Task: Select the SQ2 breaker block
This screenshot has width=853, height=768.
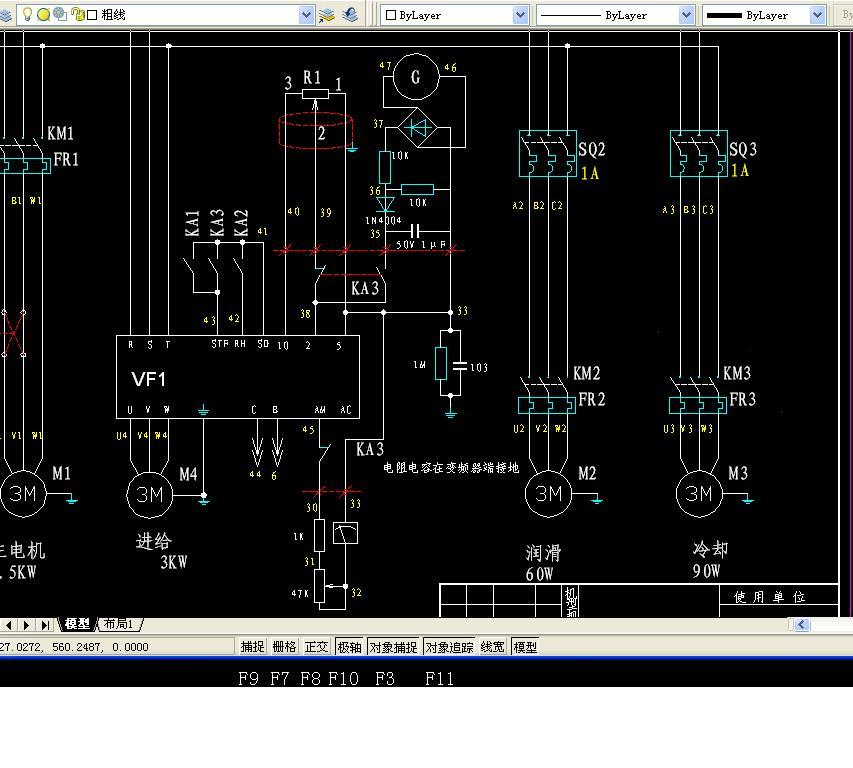Action: pyautogui.click(x=548, y=153)
